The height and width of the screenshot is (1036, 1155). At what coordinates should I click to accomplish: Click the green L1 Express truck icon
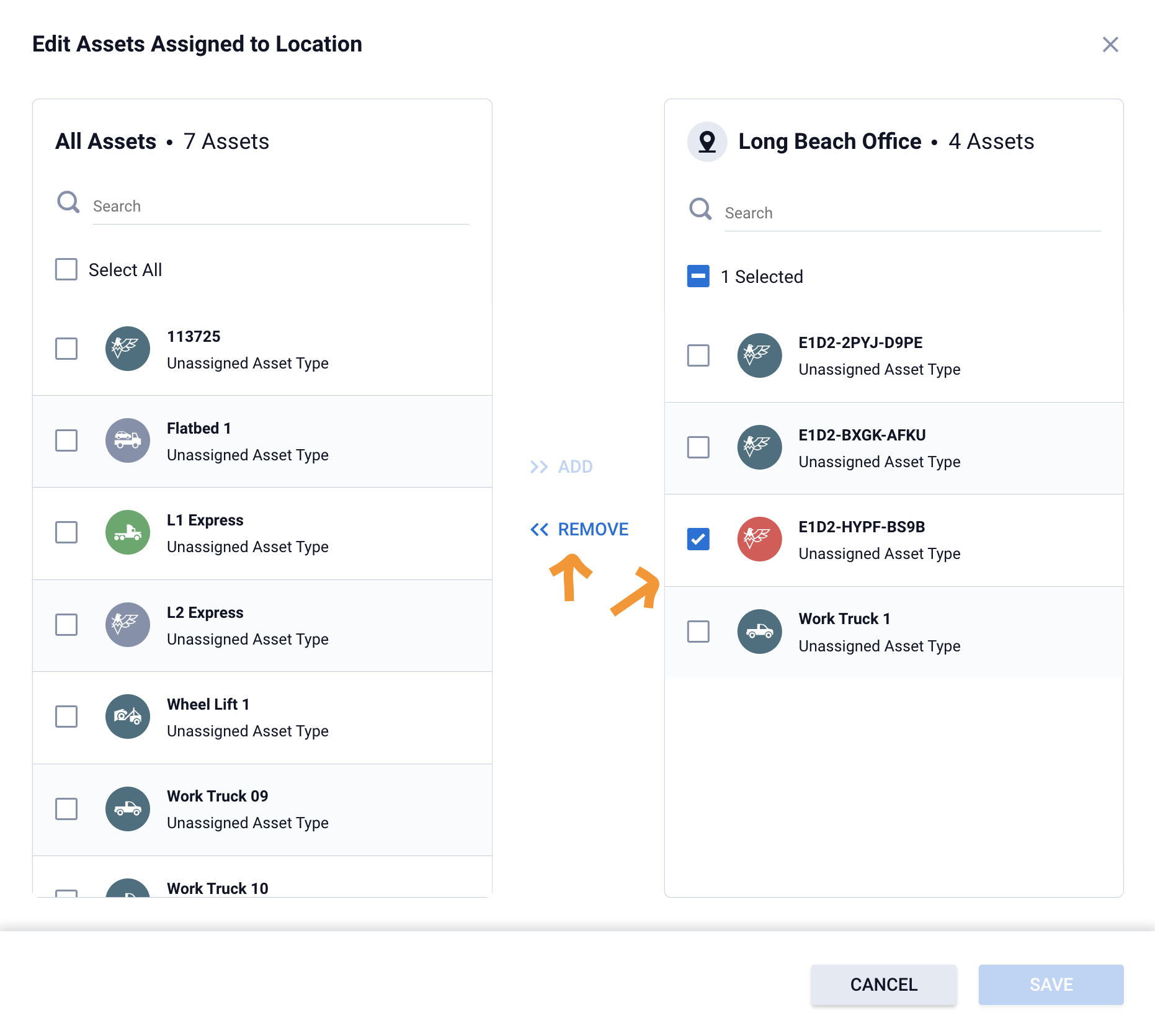click(x=127, y=532)
